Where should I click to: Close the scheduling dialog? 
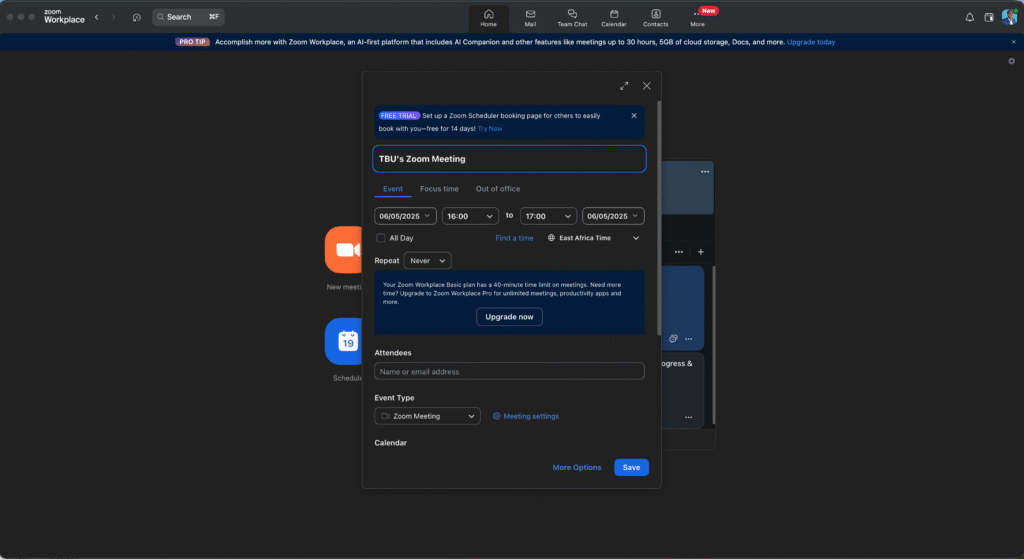pyautogui.click(x=647, y=86)
